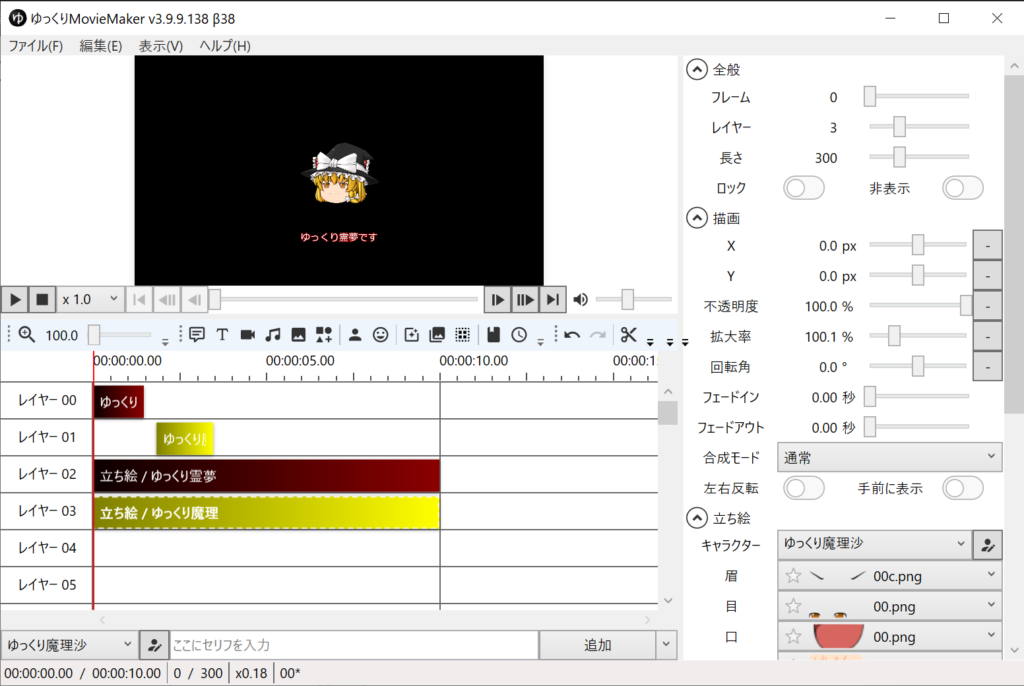1024x686 pixels.
Task: Open the 目 00.png dropdown
Action: [889, 606]
